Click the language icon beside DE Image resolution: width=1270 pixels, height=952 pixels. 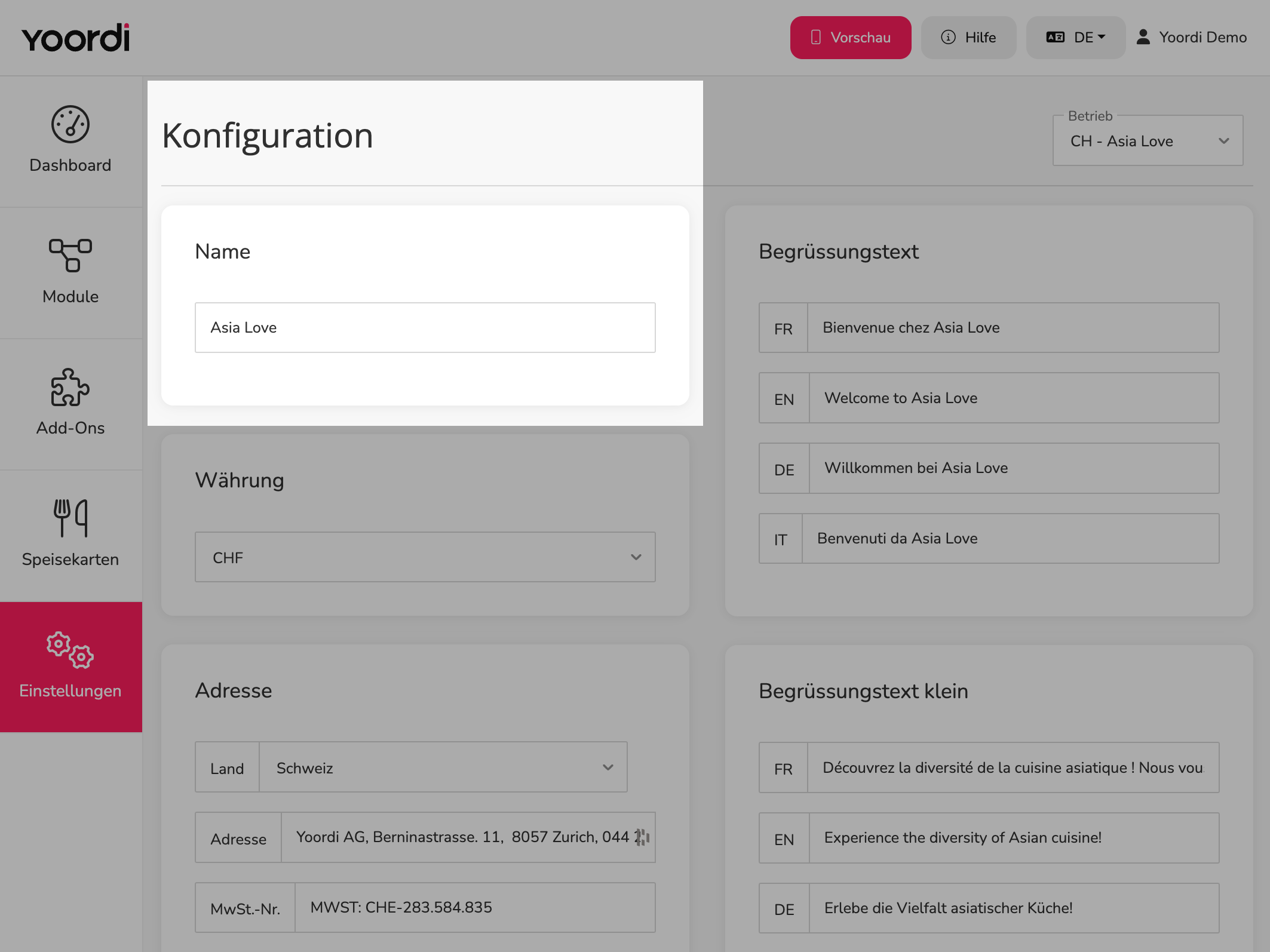click(x=1055, y=37)
